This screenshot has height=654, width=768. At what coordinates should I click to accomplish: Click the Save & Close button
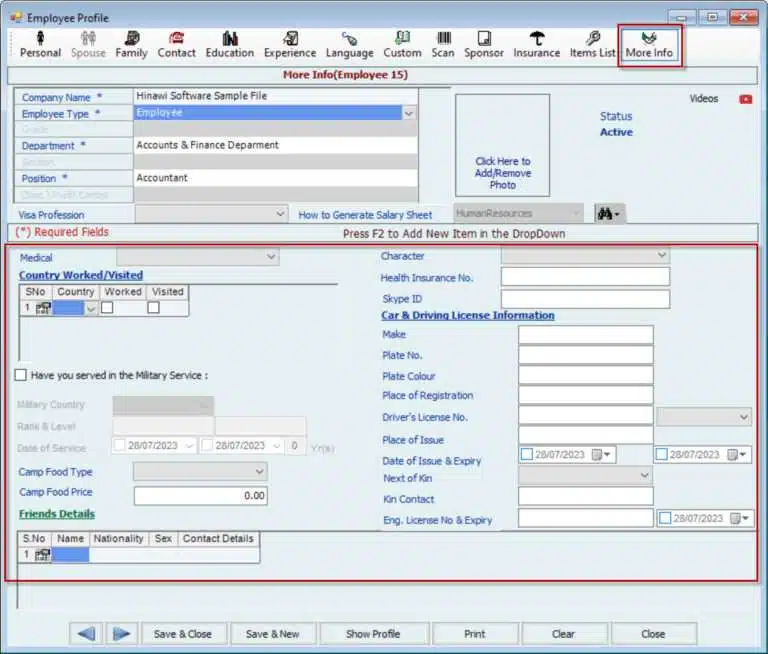point(183,633)
